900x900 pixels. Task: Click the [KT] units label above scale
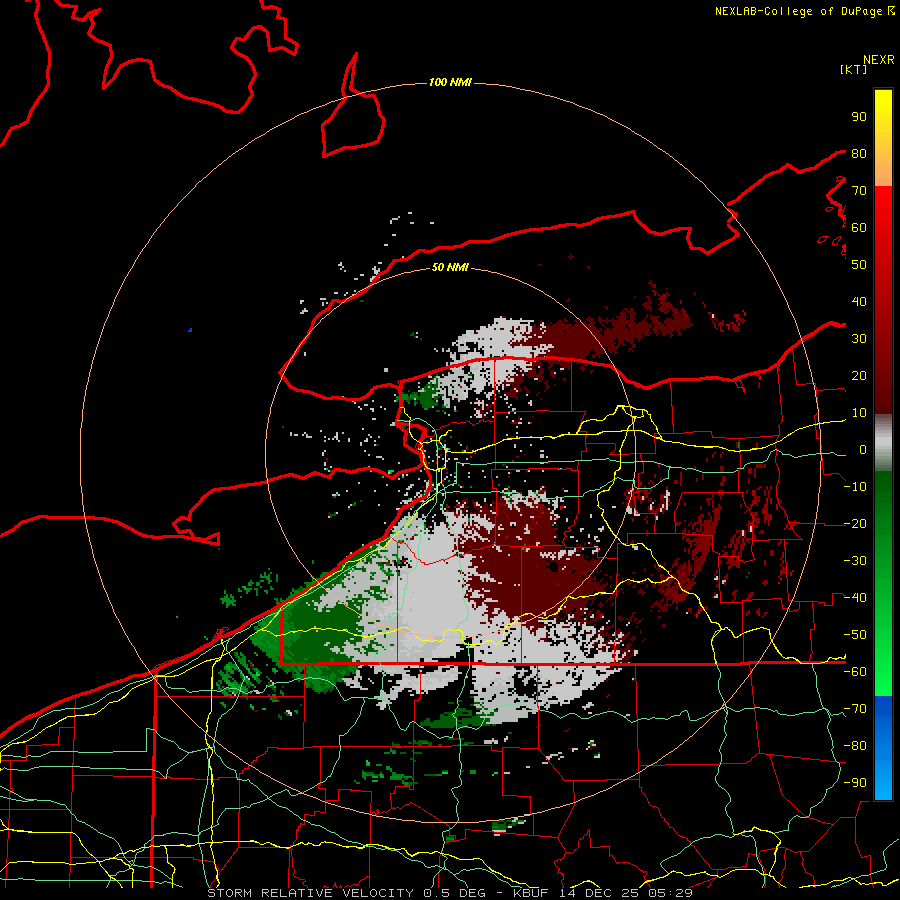coord(854,69)
